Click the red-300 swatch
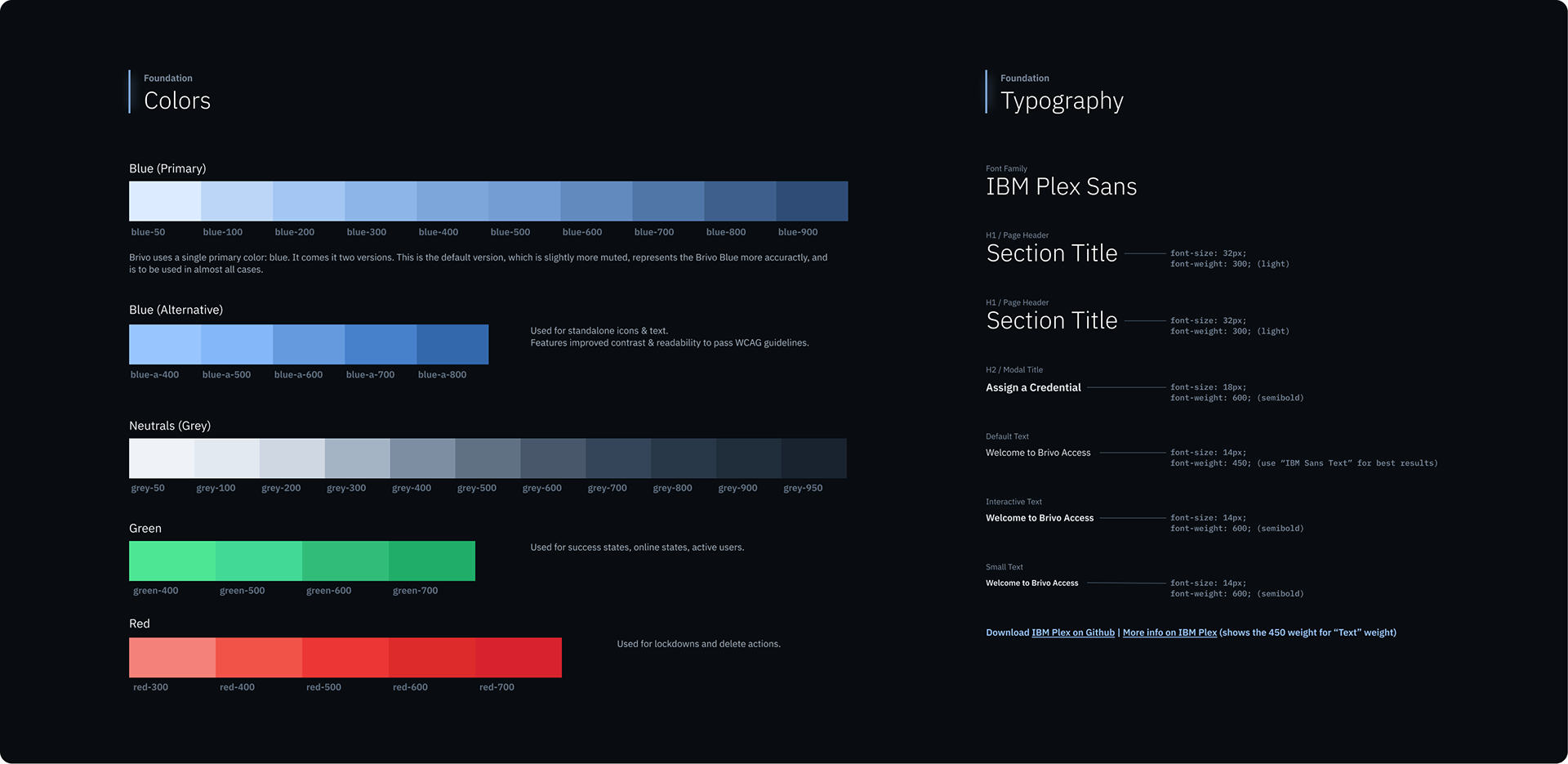Image resolution: width=1568 pixels, height=764 pixels. pos(172,658)
